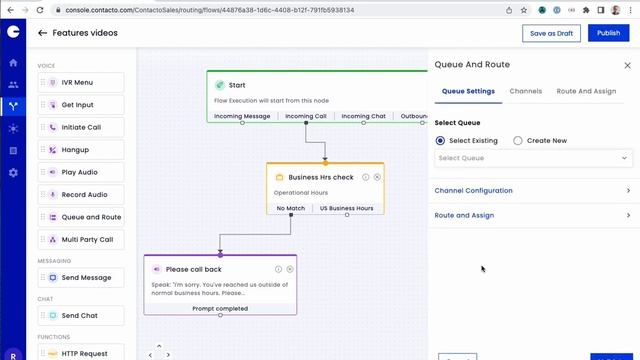Select the Multi Party Call node
The image size is (640, 360).
point(81,240)
